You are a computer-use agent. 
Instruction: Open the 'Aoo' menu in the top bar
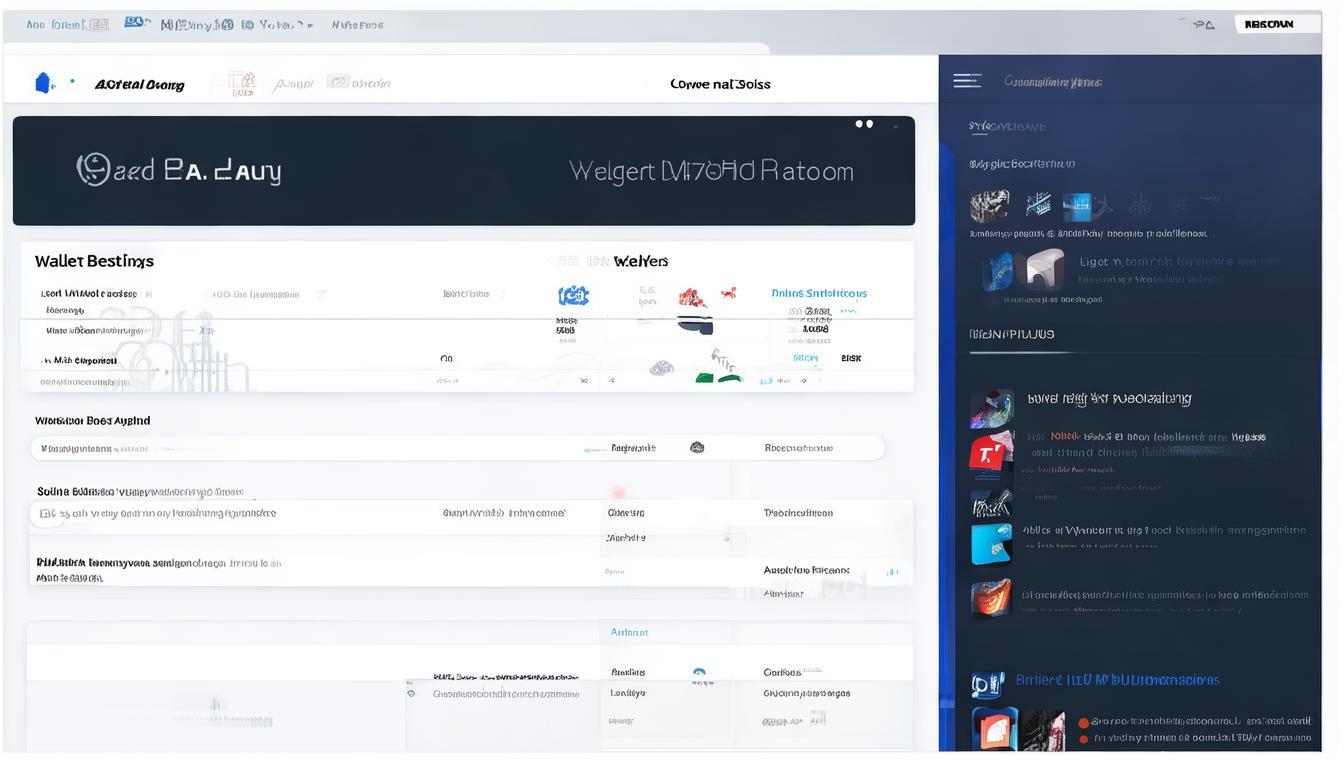pyautogui.click(x=36, y=25)
